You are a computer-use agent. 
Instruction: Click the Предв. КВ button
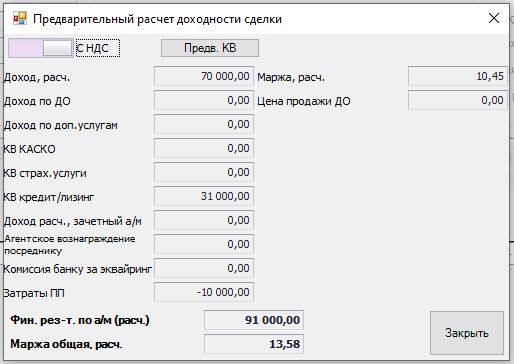click(210, 48)
